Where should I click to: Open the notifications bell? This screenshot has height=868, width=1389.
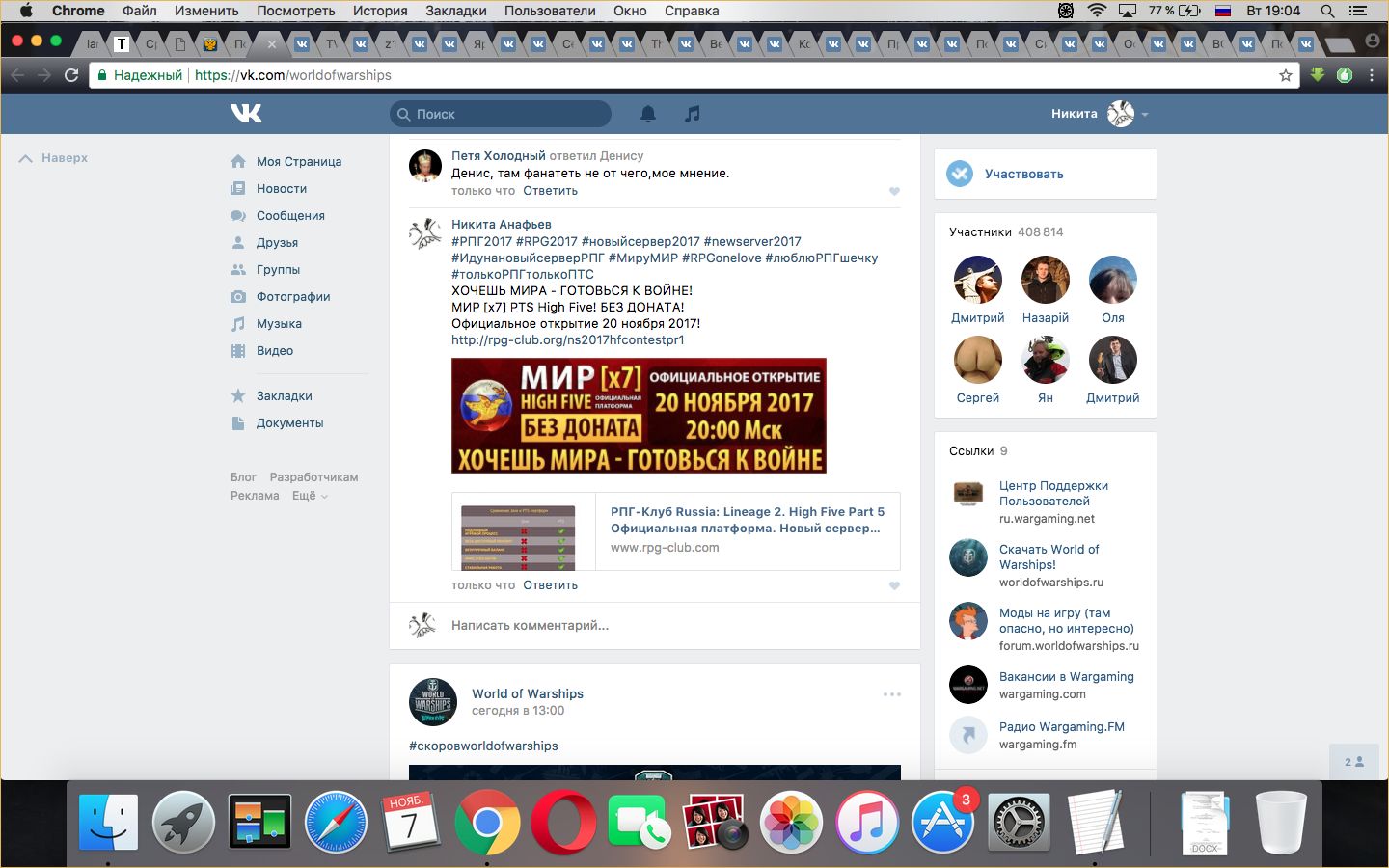(x=648, y=114)
